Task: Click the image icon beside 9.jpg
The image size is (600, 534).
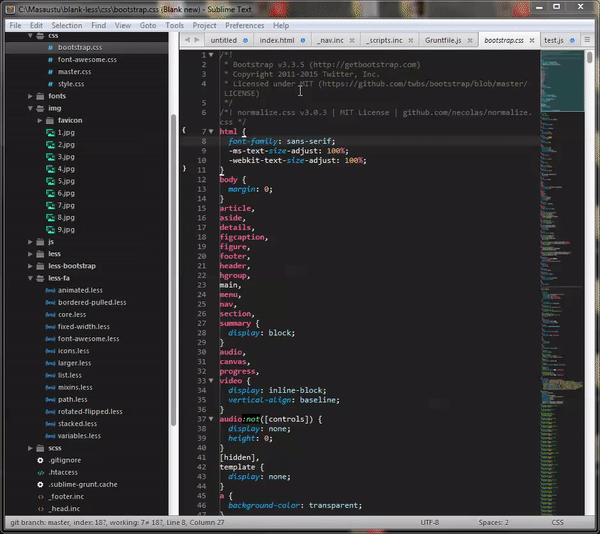Action: [50, 230]
